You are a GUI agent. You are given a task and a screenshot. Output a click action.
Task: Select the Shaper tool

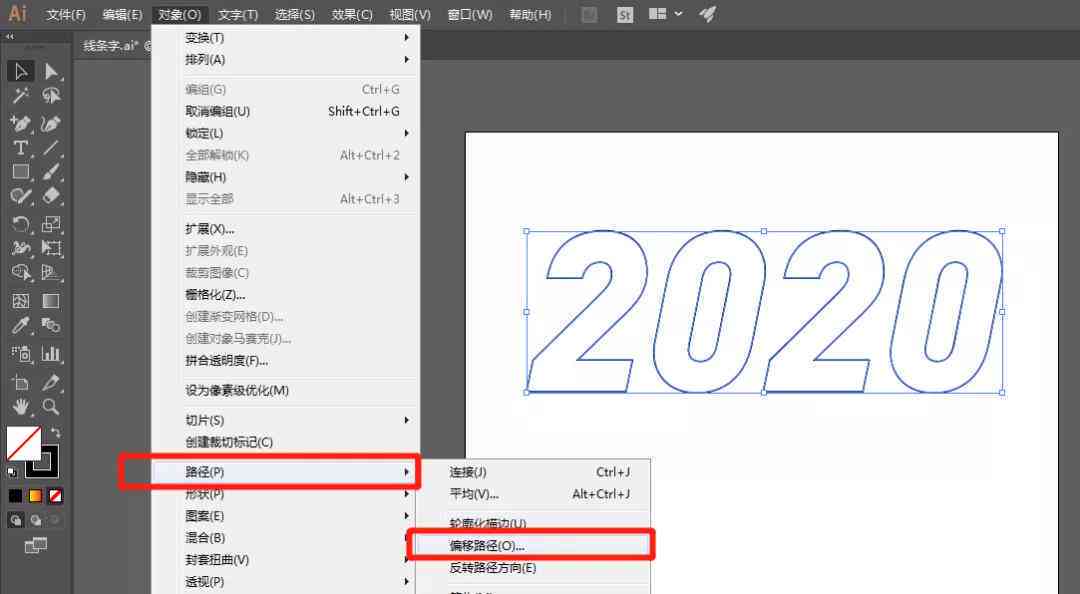21,196
